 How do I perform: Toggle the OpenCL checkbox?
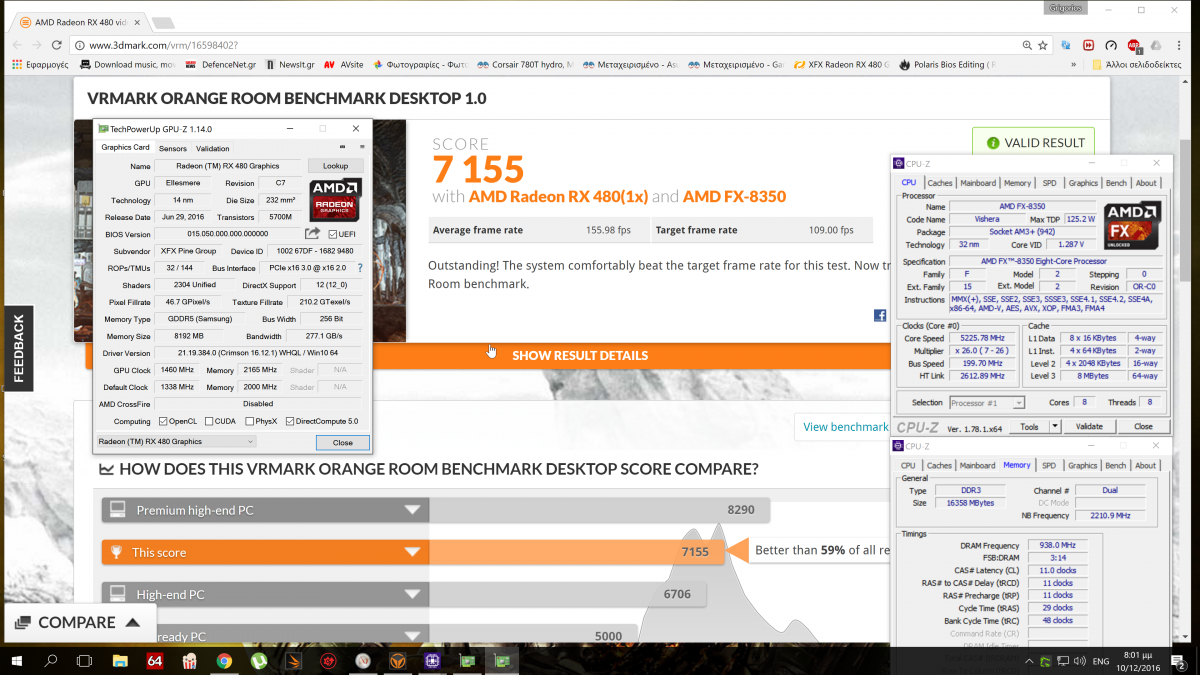click(x=163, y=421)
